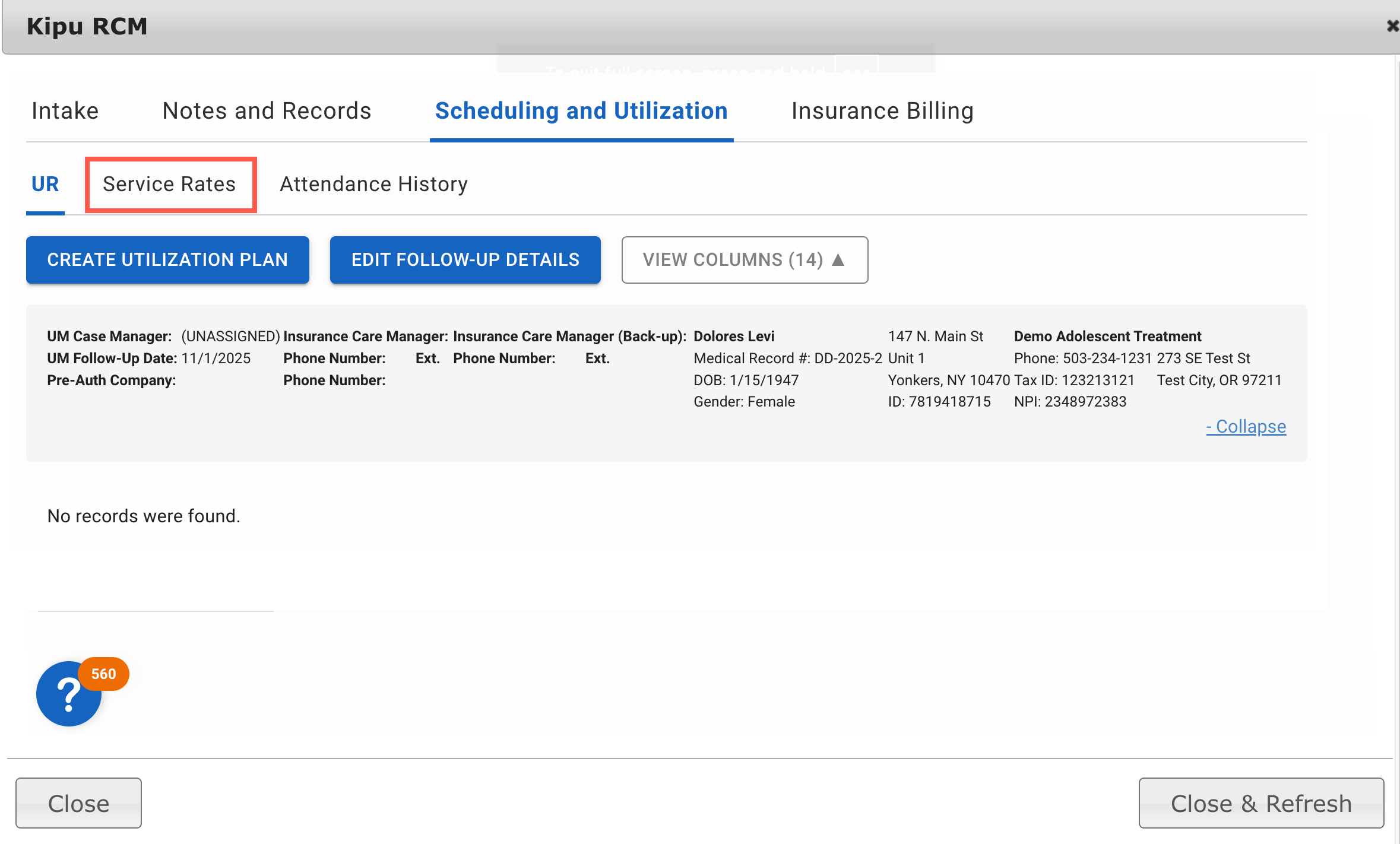This screenshot has height=844, width=1400.
Task: Select patient name Dolores Levi
Action: pos(734,336)
